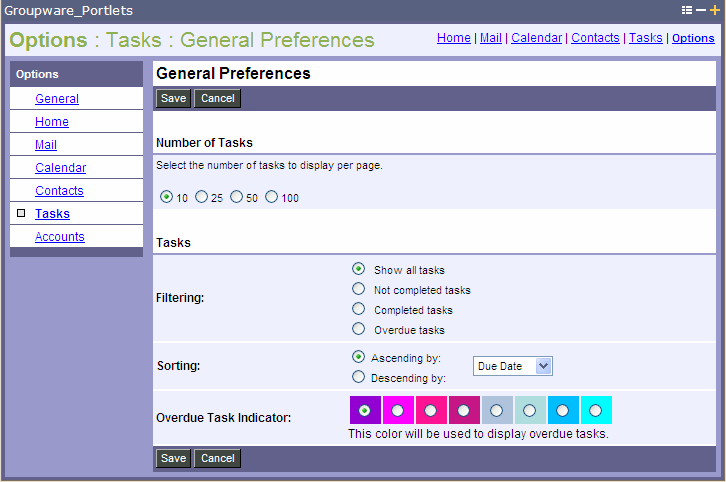Open Contacts from top navigation
The image size is (726, 482).
(x=595, y=38)
